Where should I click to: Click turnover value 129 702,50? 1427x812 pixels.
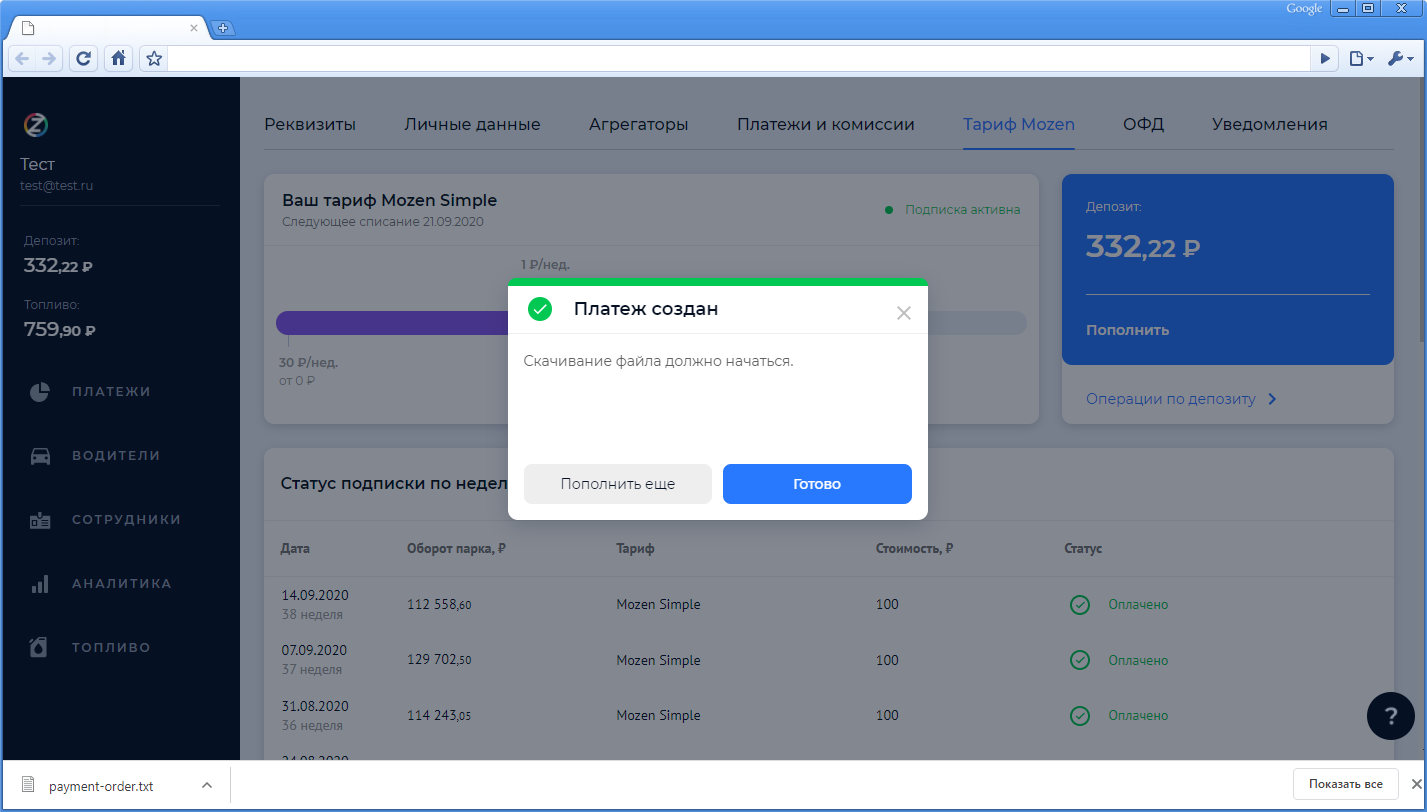pyautogui.click(x=439, y=660)
